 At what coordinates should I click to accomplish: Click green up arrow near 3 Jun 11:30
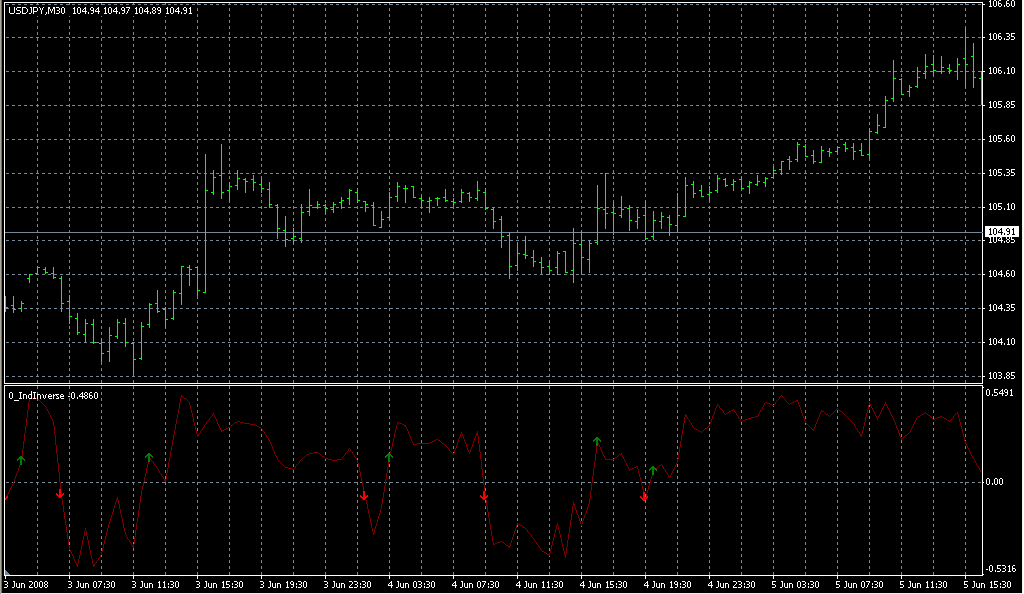[x=149, y=457]
